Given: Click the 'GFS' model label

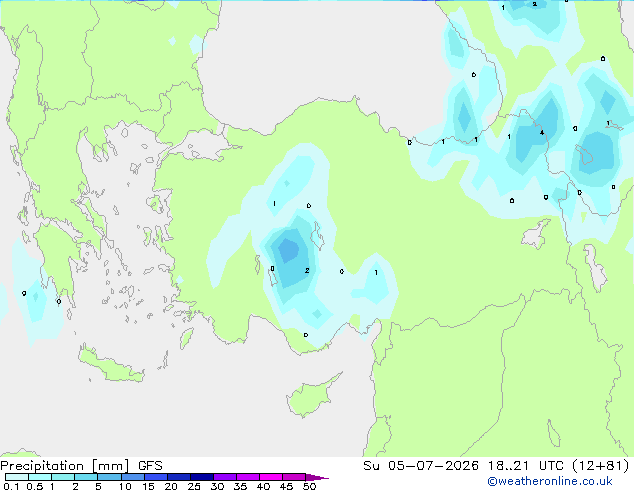Looking at the screenshot, I should [x=150, y=466].
